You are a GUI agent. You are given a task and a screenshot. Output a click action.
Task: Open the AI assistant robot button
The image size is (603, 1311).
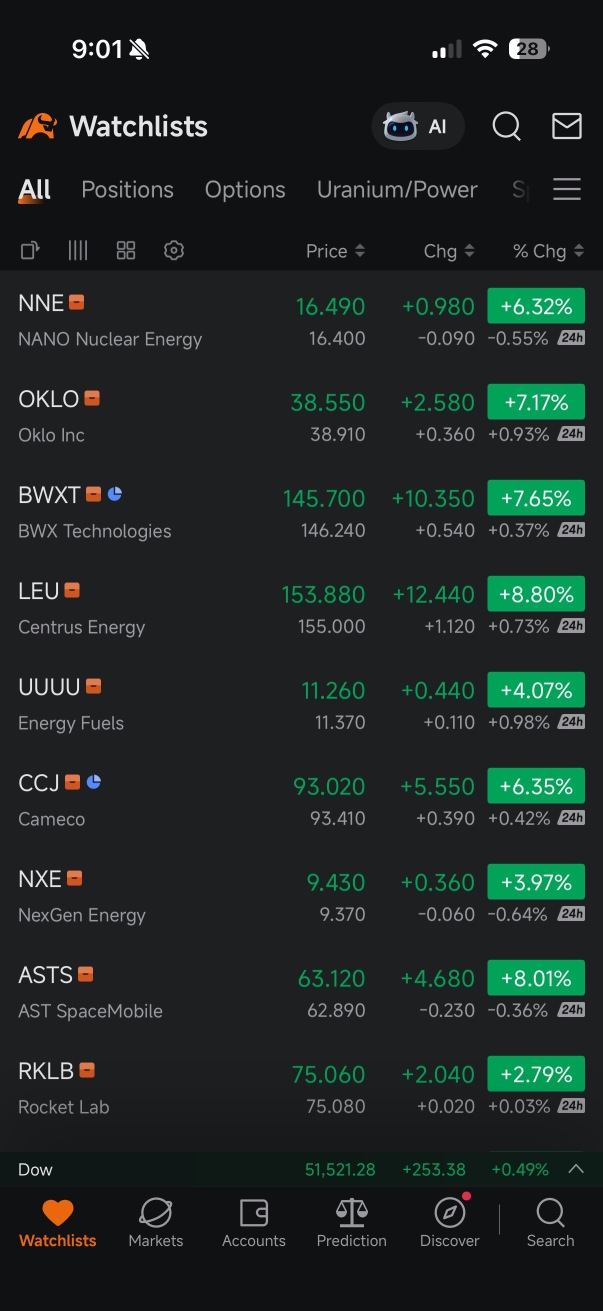coord(418,127)
